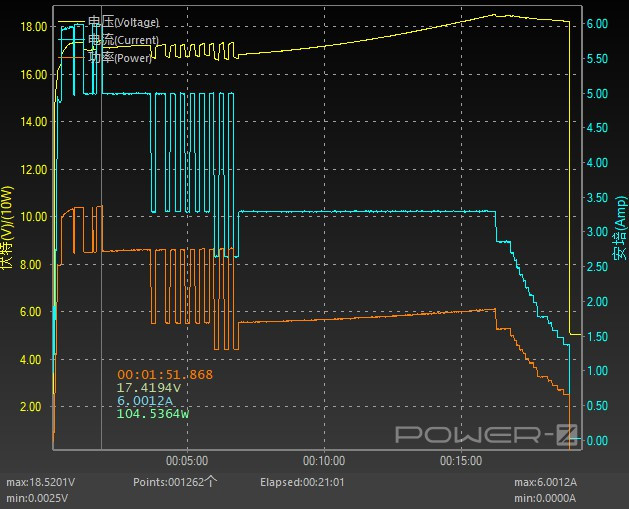Click the yellow Voltage legend line swatch
This screenshot has width=629, height=509.
pos(72,22)
